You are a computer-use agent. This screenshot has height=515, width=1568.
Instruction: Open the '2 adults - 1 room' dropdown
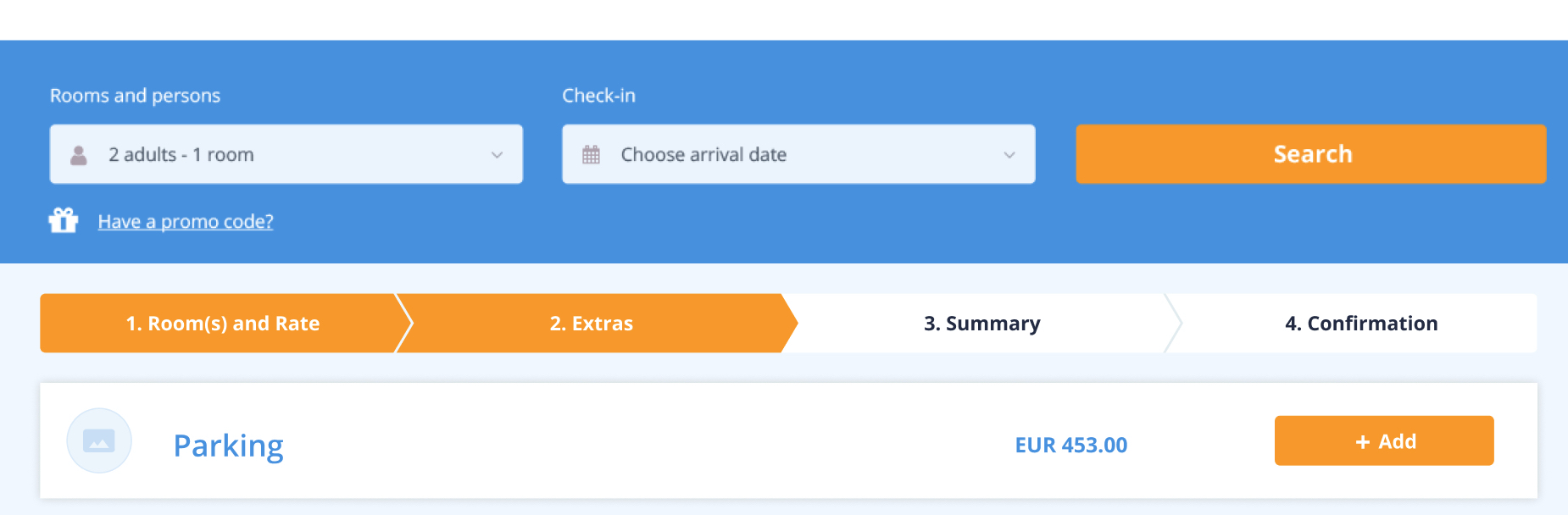(x=286, y=154)
